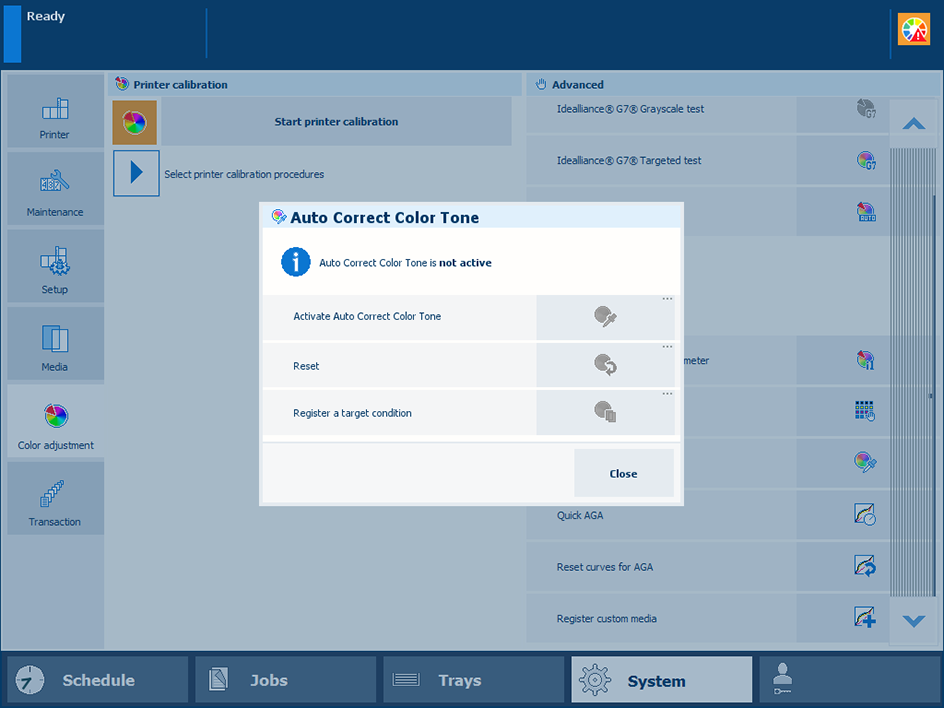Close the Auto Correct Color Tone dialog

point(623,474)
